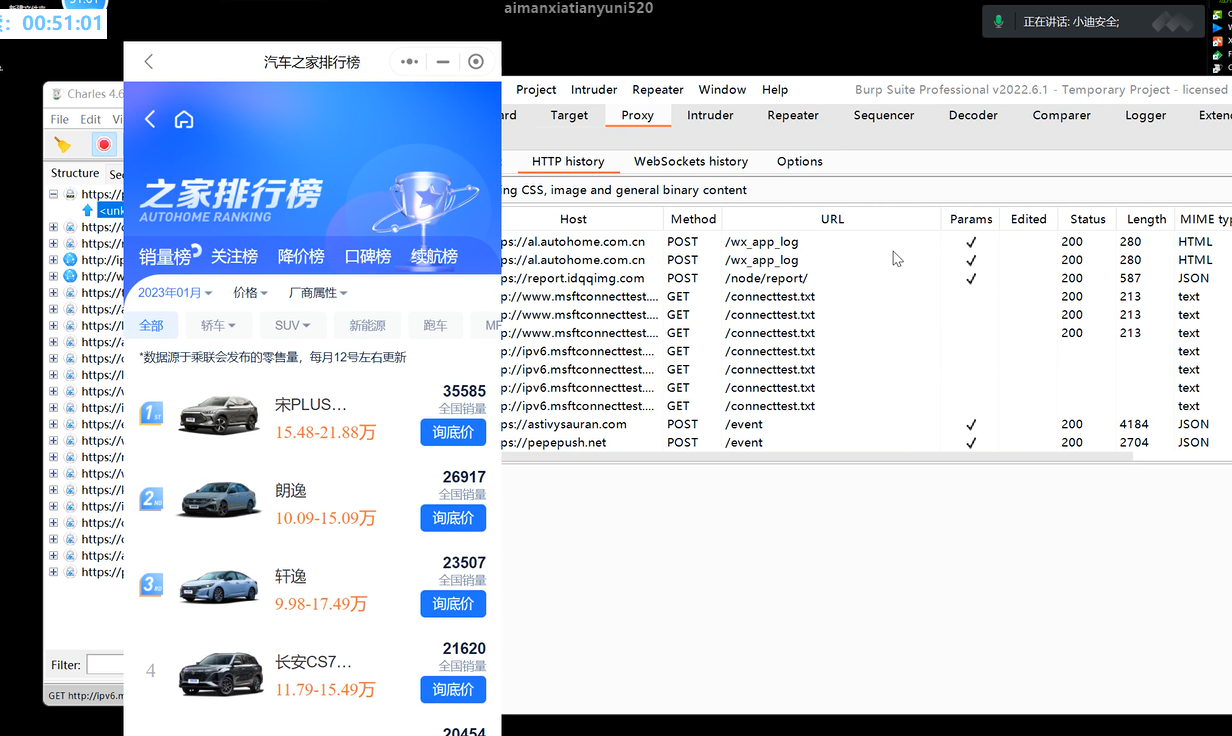Image resolution: width=1232 pixels, height=736 pixels.
Task: Switch to the 销量榜 ranking tab
Action: (166, 257)
